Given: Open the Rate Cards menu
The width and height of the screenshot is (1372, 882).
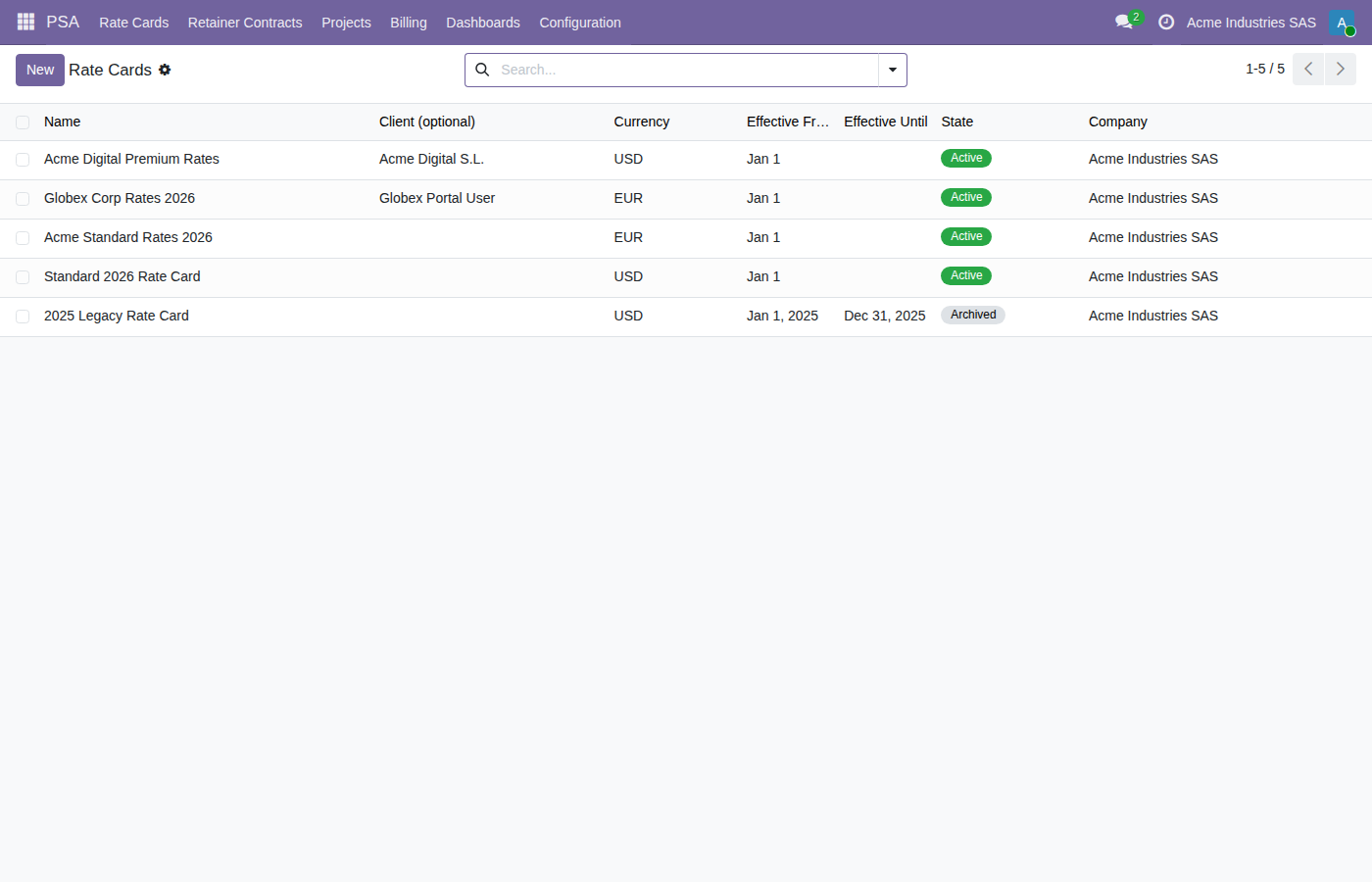Looking at the screenshot, I should pyautogui.click(x=133, y=22).
